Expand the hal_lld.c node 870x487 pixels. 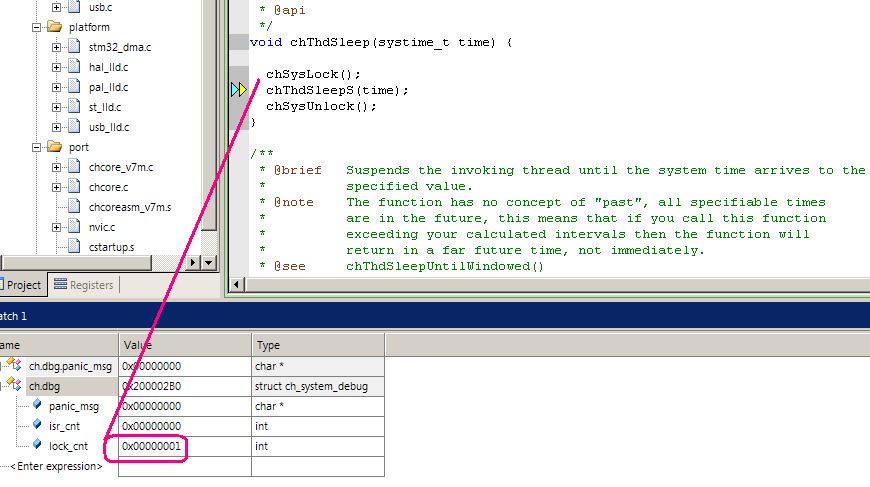coord(56,67)
